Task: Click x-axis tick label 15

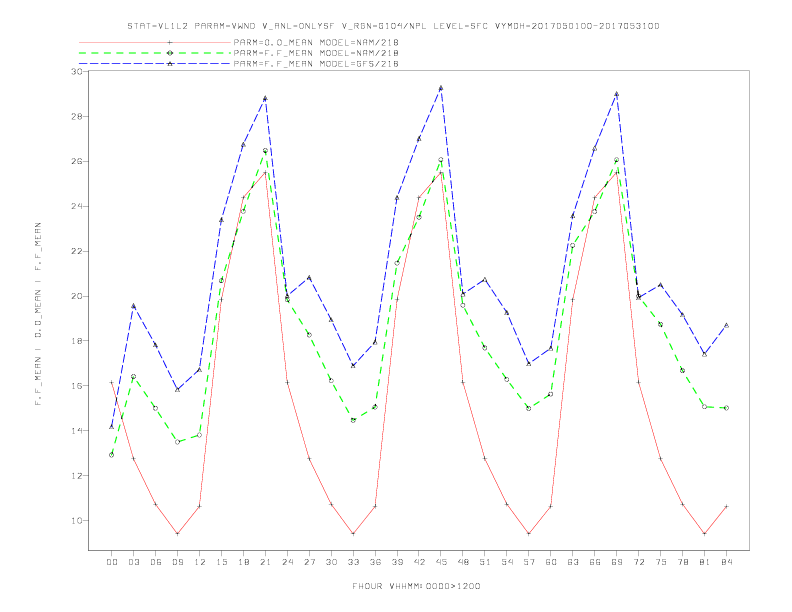Action: 221,562
